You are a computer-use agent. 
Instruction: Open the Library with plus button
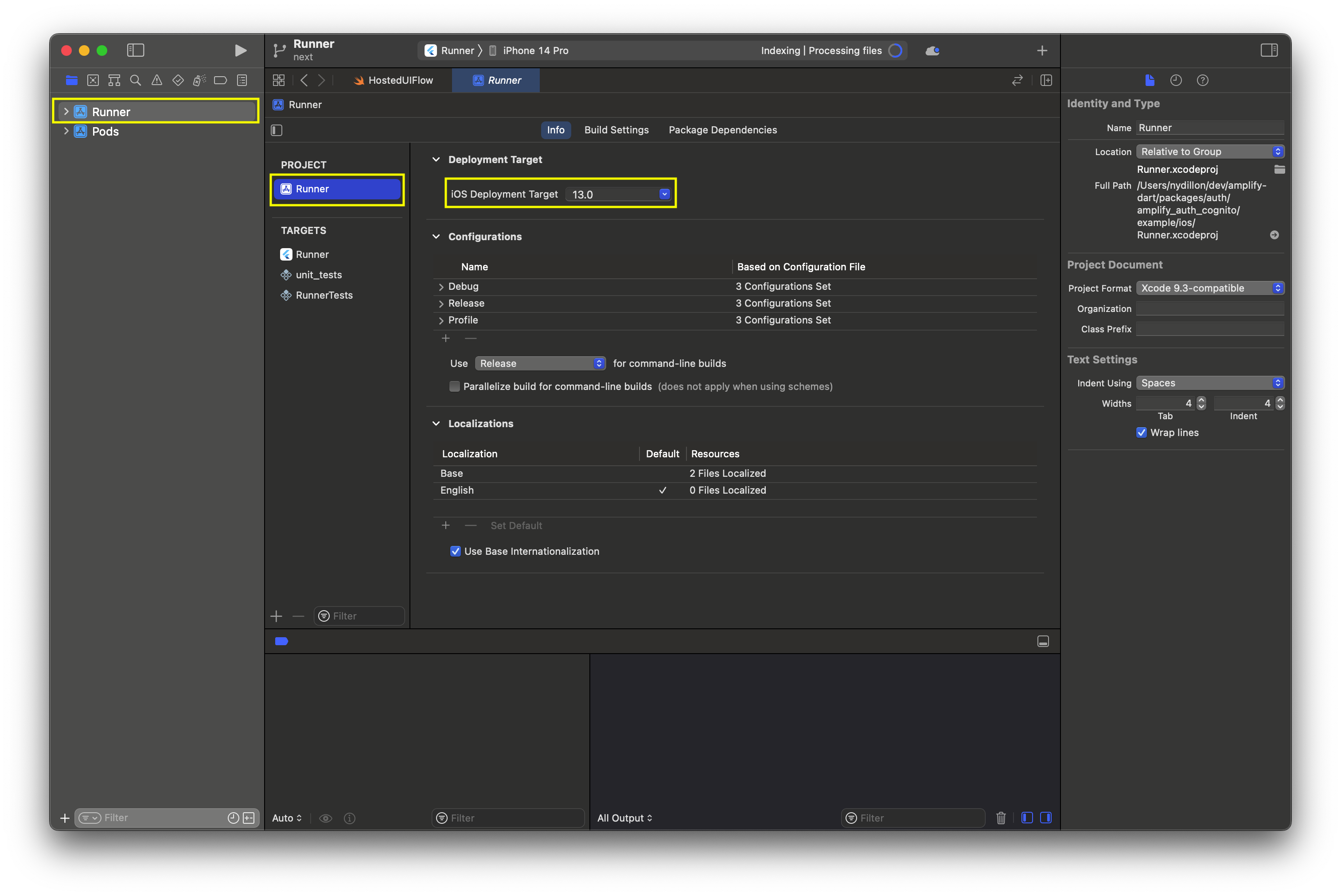click(1041, 51)
